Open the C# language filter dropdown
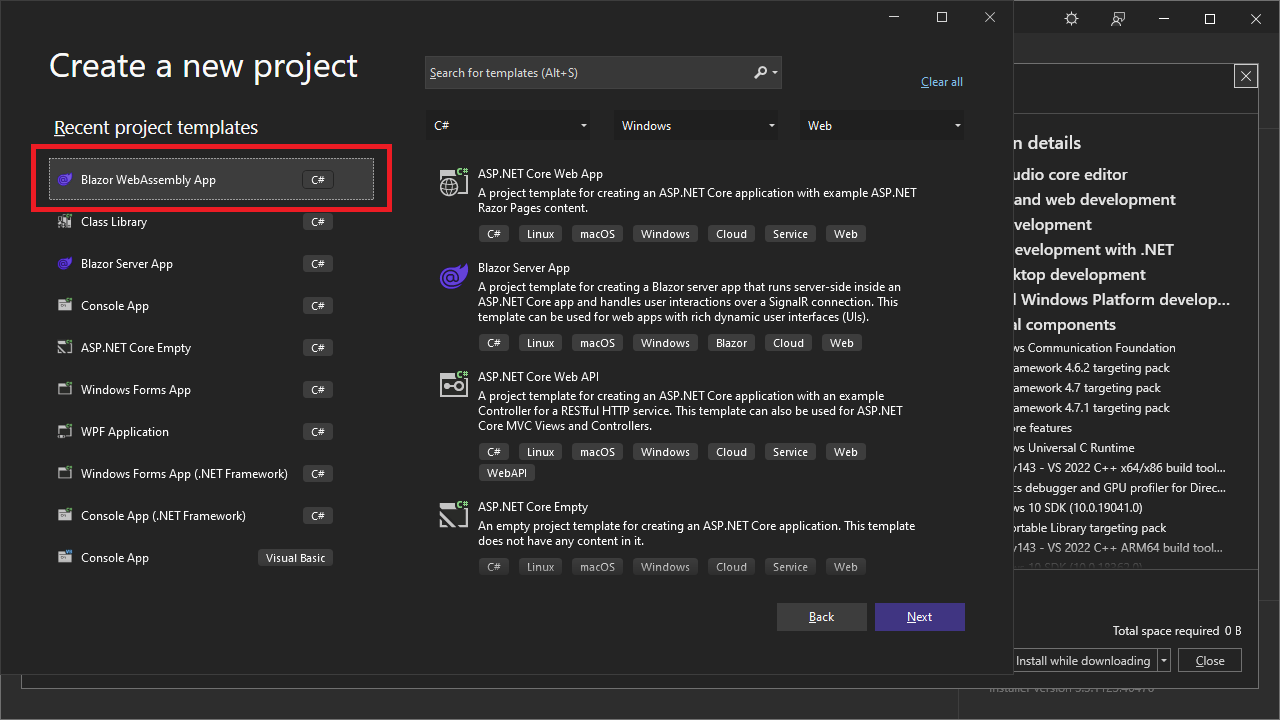 [x=507, y=126]
